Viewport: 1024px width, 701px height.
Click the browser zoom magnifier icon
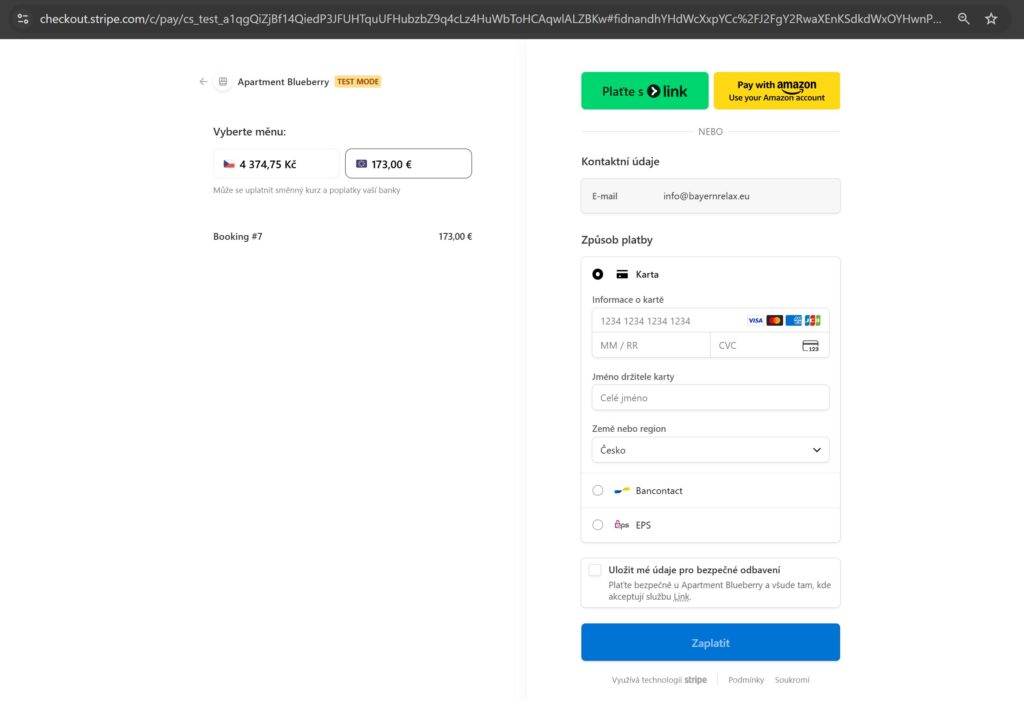tap(963, 19)
